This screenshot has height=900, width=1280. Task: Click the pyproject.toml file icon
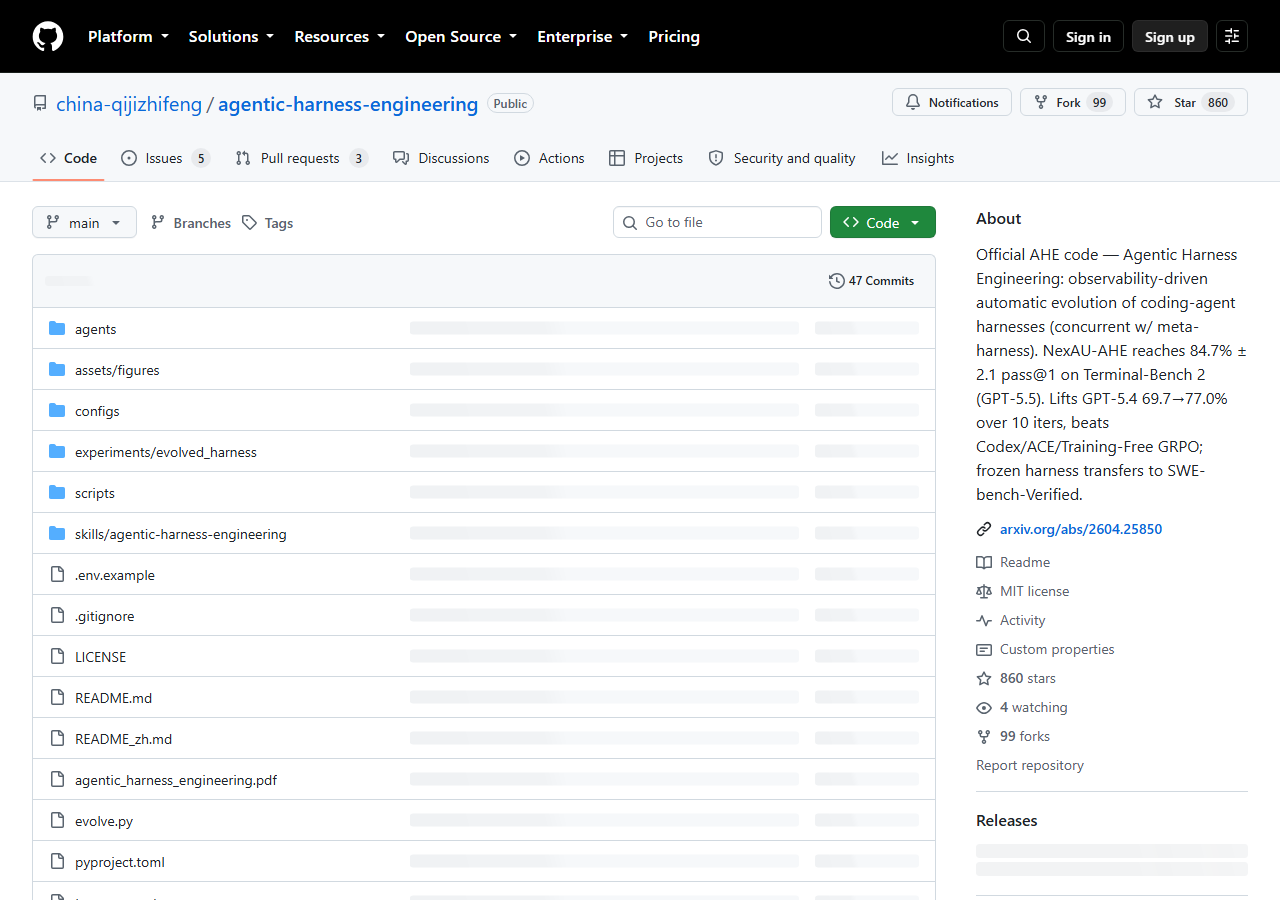pyautogui.click(x=57, y=862)
